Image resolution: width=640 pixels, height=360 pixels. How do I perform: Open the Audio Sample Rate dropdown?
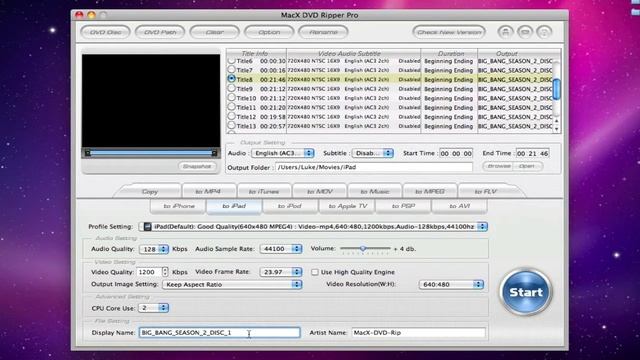(281, 249)
